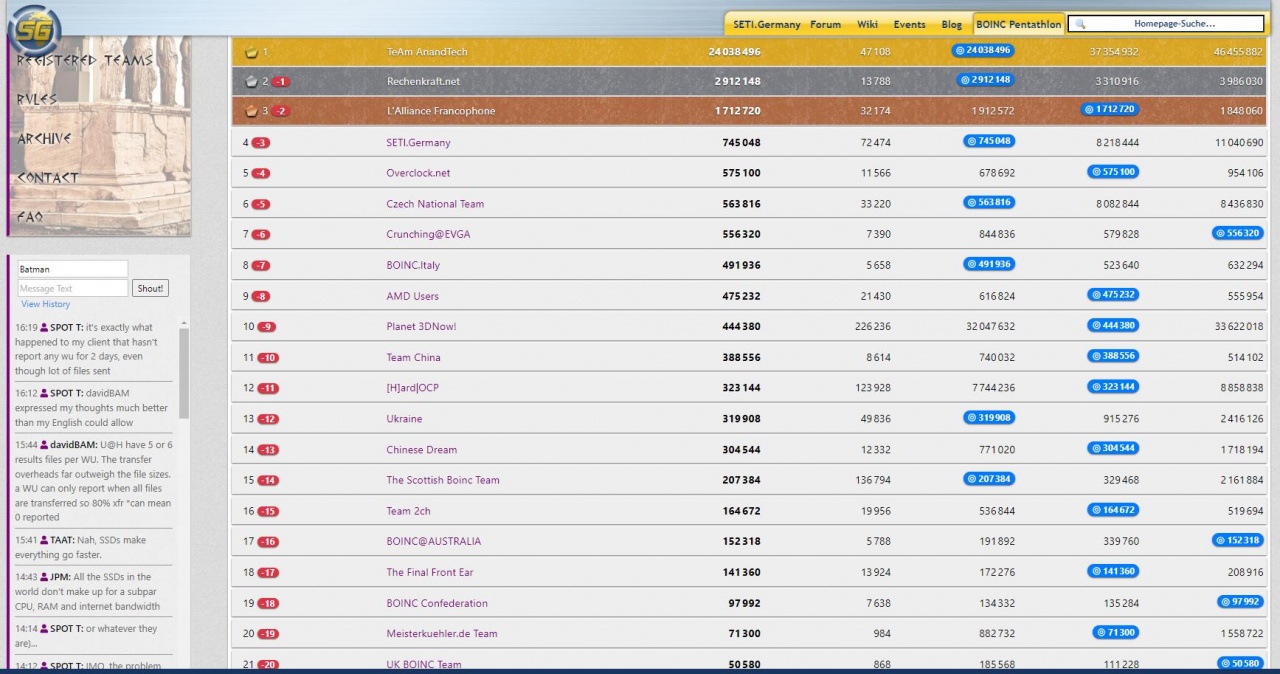This screenshot has width=1280, height=674.
Task: Click the blue 97 992 badge for BOINC Confederation
Action: [x=1240, y=602]
